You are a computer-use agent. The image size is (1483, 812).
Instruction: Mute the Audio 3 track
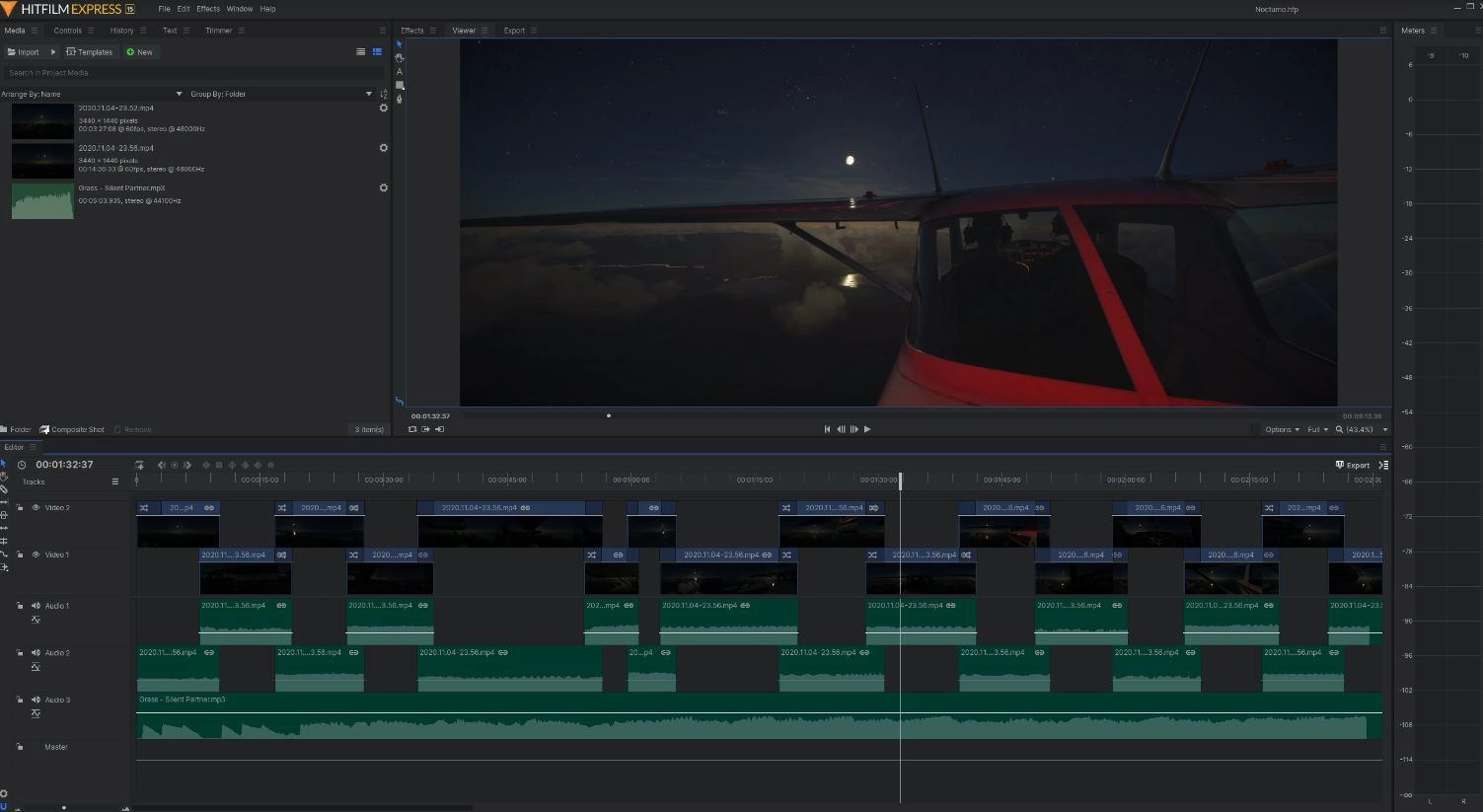pyautogui.click(x=36, y=700)
